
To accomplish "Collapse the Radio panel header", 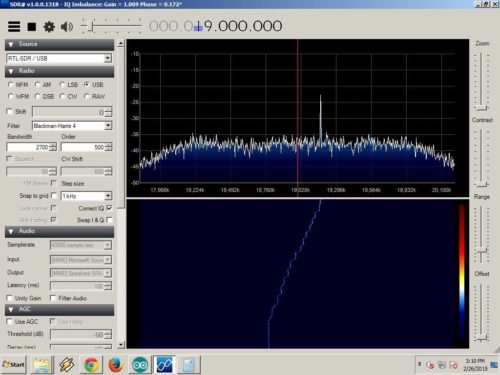I will tap(59, 71).
